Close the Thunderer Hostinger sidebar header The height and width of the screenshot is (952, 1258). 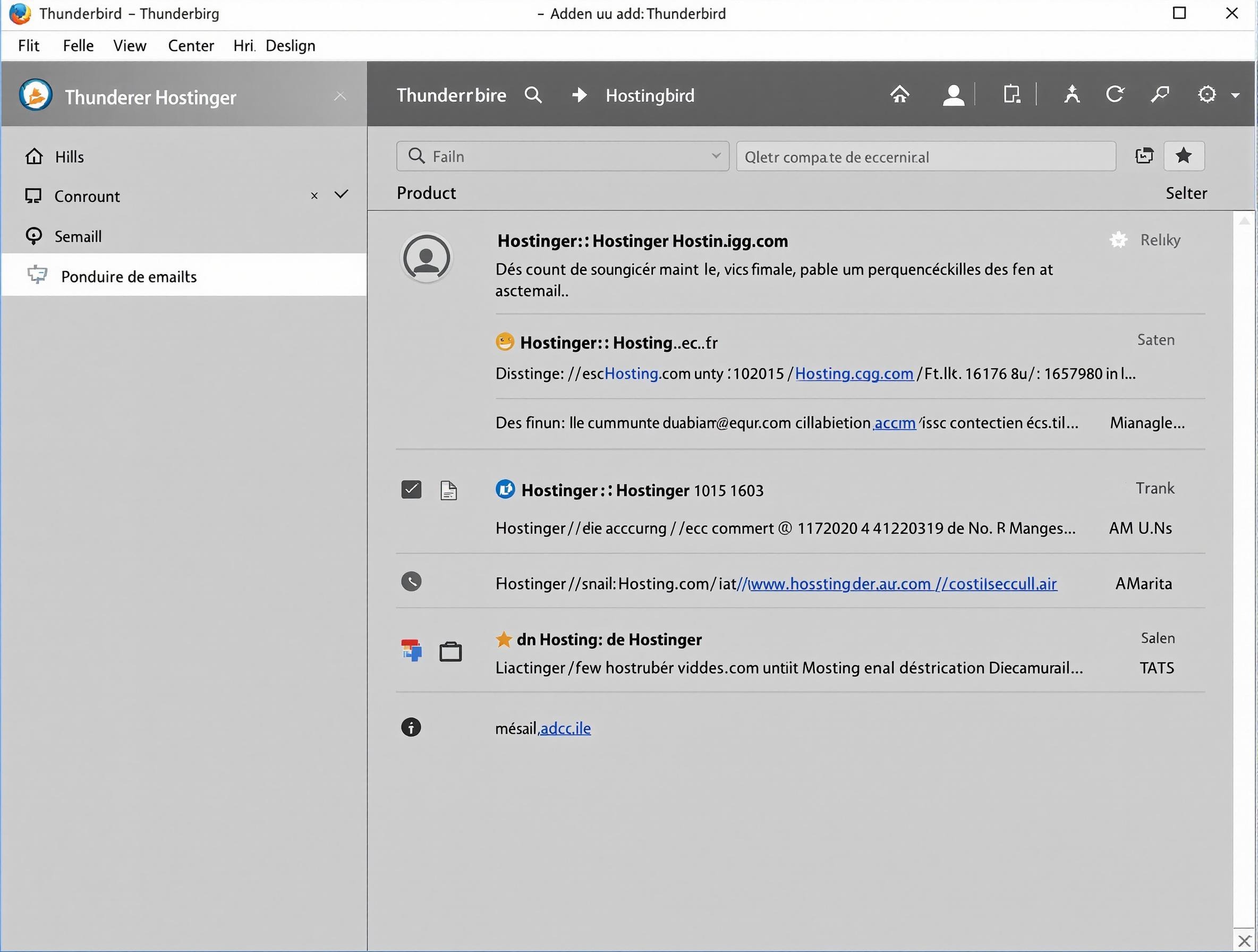pos(340,96)
